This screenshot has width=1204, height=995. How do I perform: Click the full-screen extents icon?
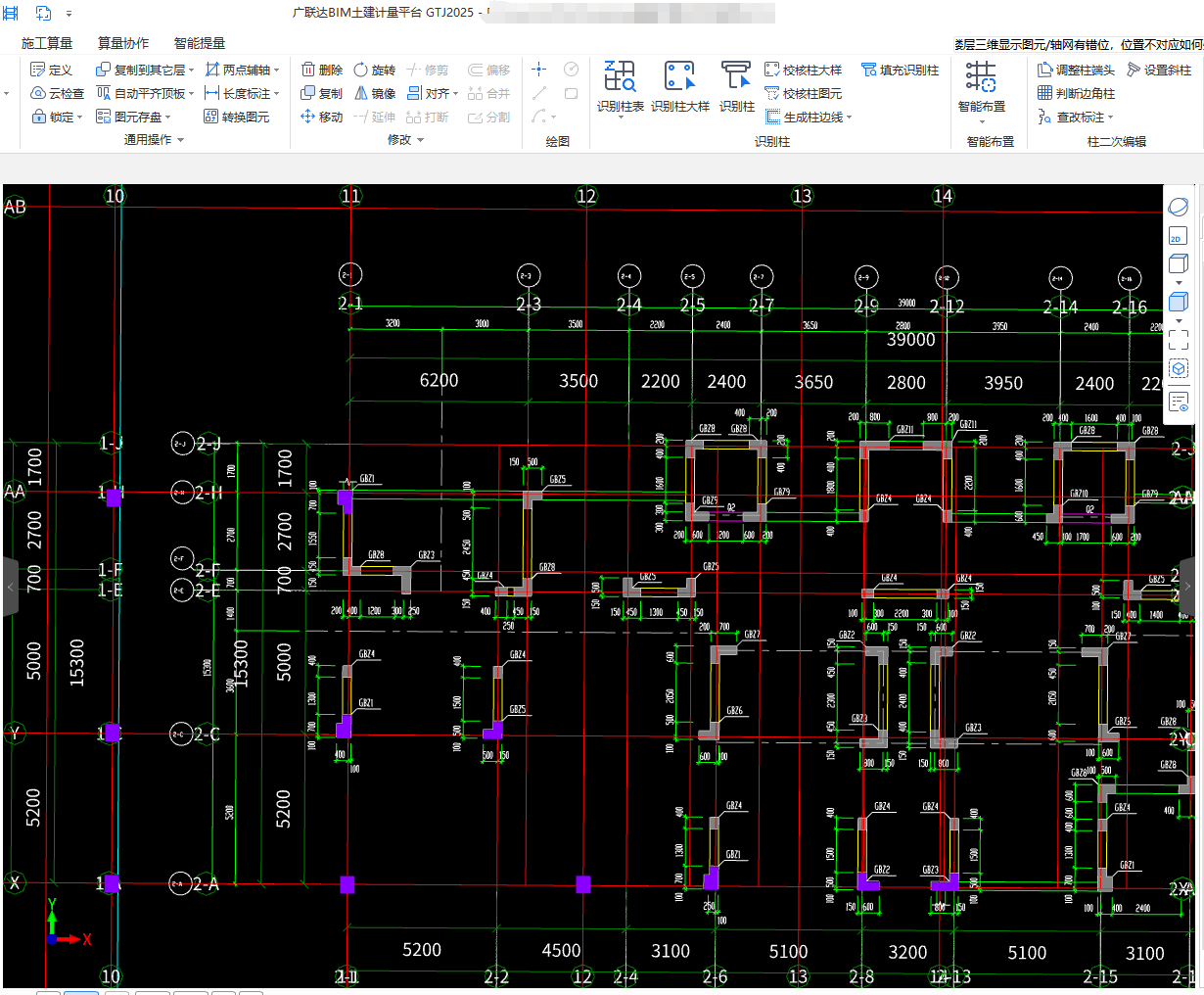click(x=1179, y=339)
